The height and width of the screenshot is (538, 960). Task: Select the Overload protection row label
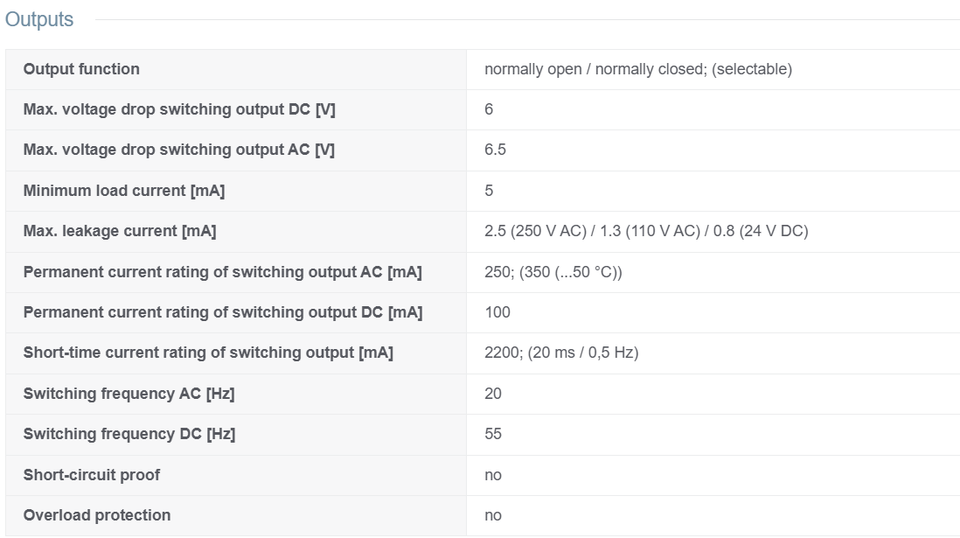click(97, 516)
